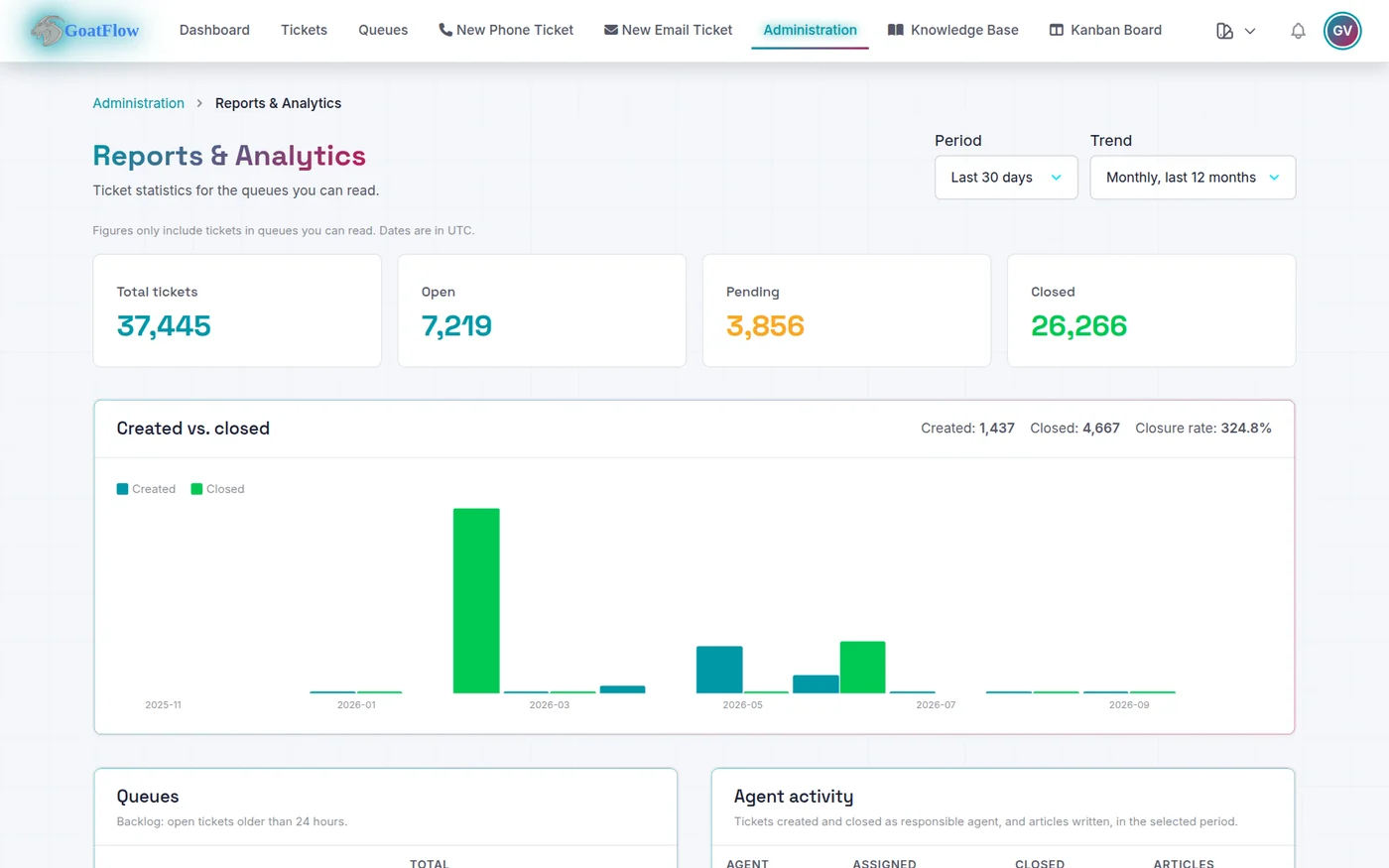Open the Queues menu item

coord(383,30)
